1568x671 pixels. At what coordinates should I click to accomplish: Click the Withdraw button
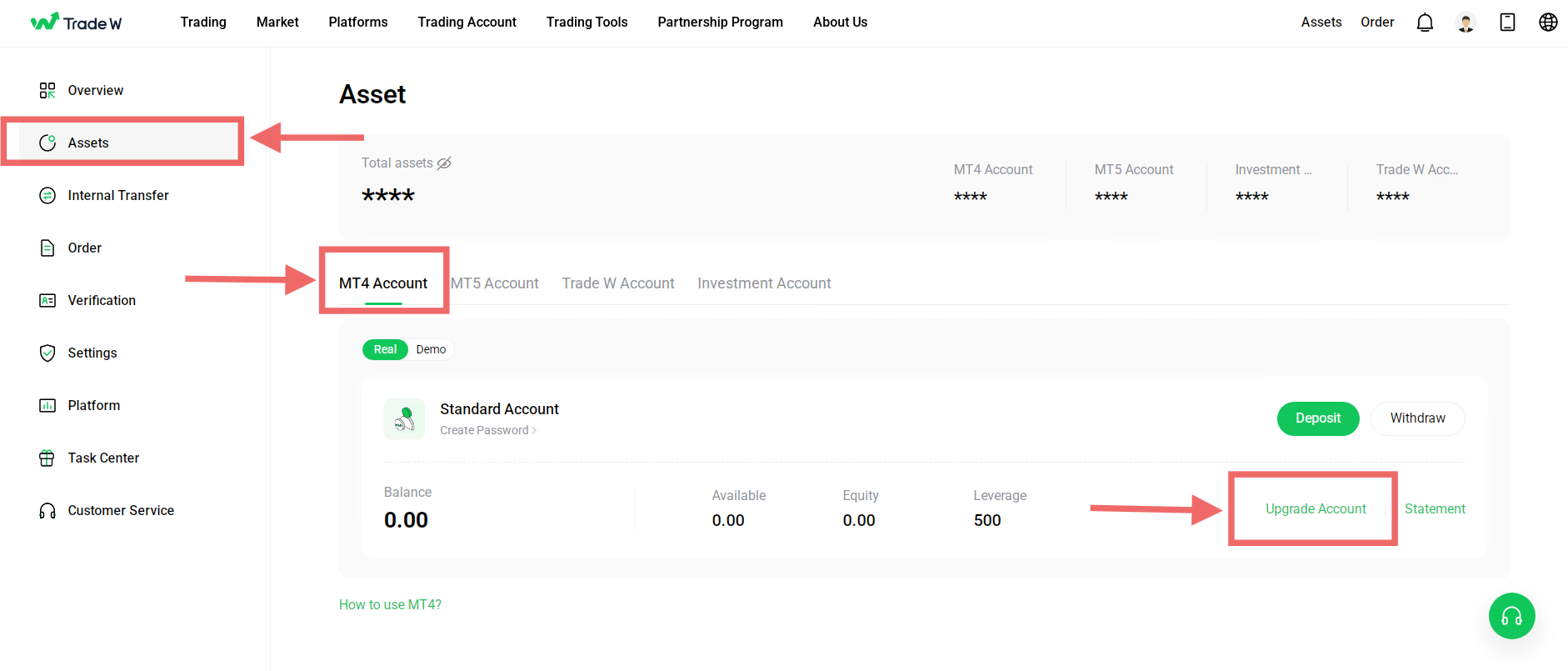[x=1417, y=418]
